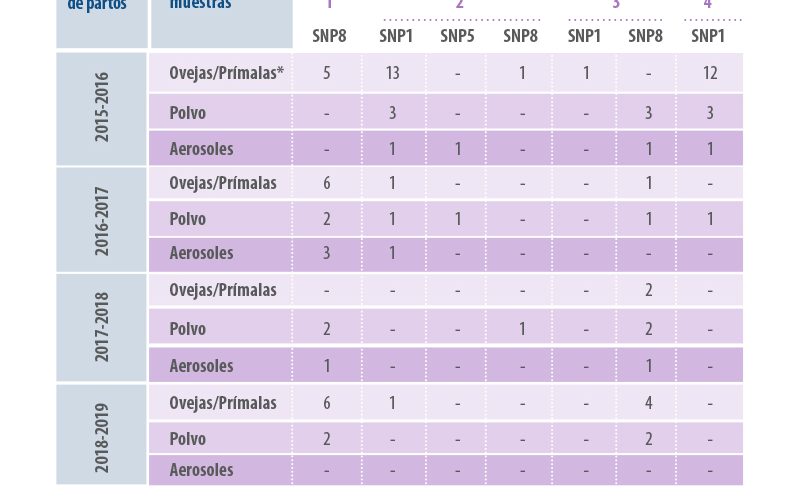The image size is (800, 500).
Task: Click the muestras column header
Action: (x=201, y=4)
